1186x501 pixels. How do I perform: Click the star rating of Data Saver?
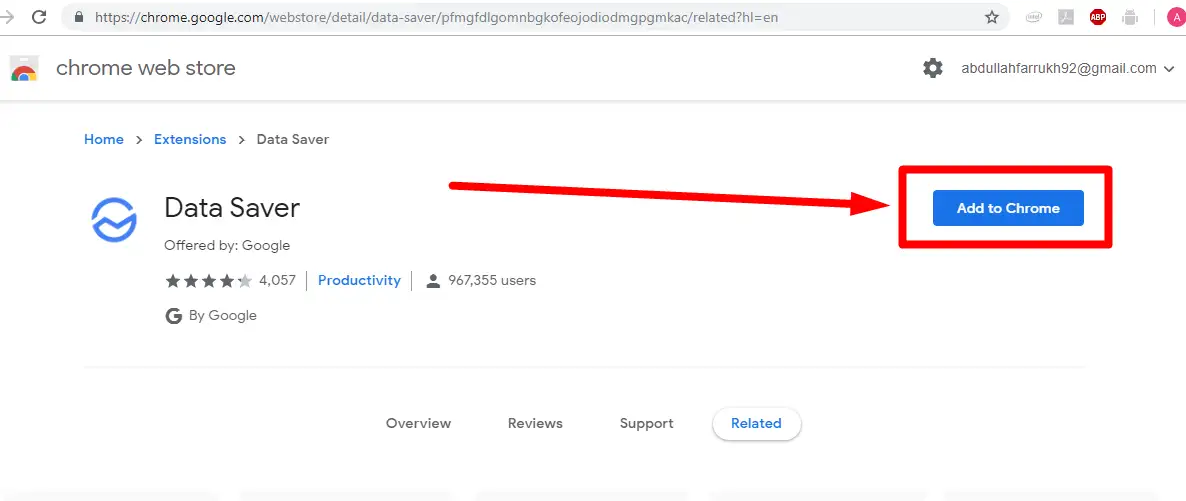coord(209,281)
